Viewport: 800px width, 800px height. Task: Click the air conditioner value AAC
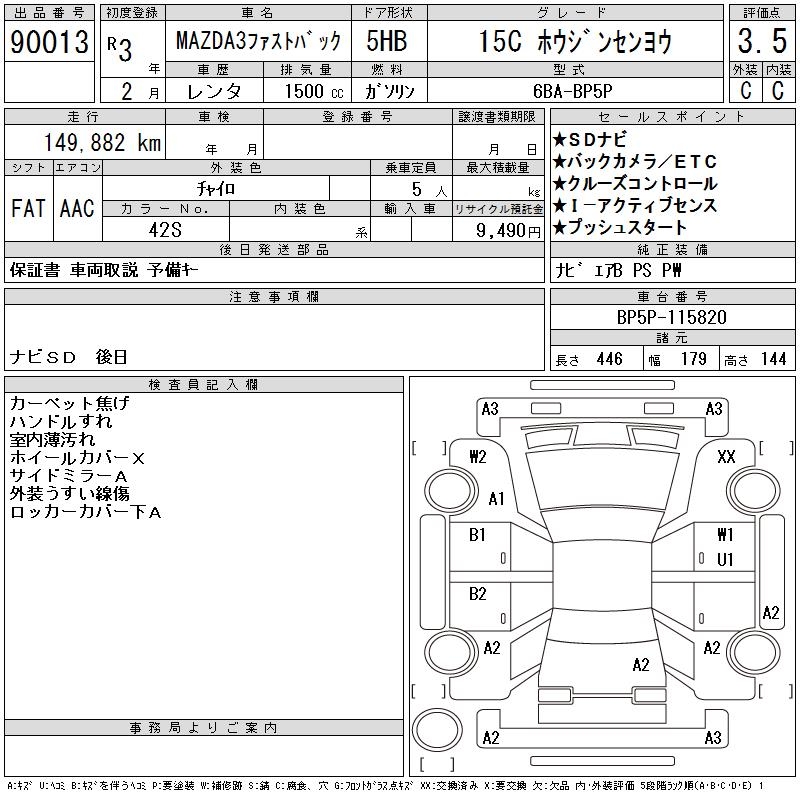tap(77, 208)
